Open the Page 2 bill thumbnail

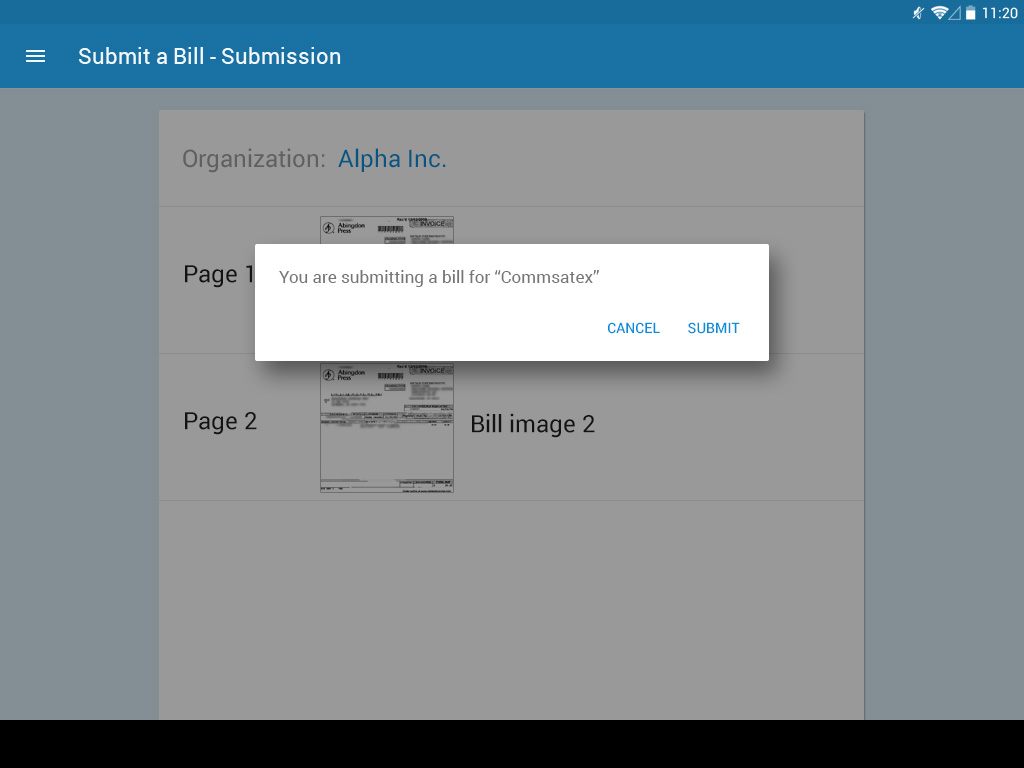387,428
